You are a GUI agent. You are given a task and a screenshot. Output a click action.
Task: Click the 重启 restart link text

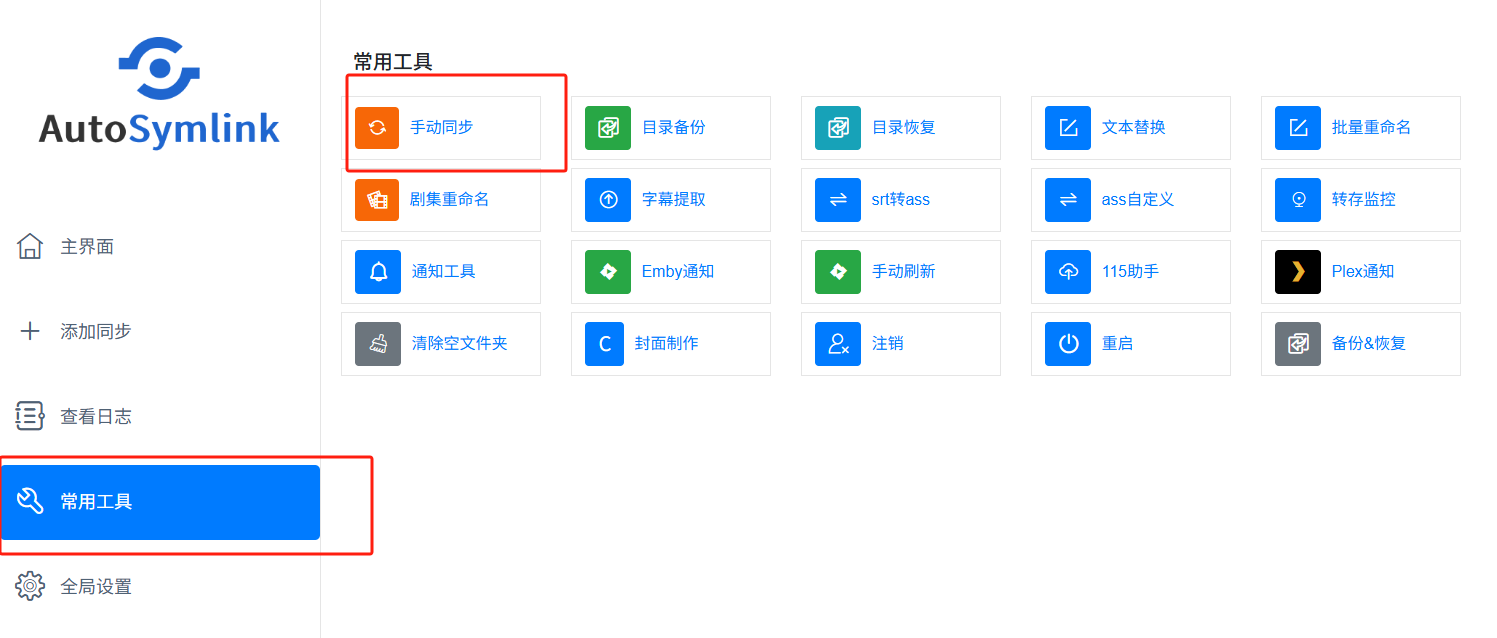[x=1118, y=344]
